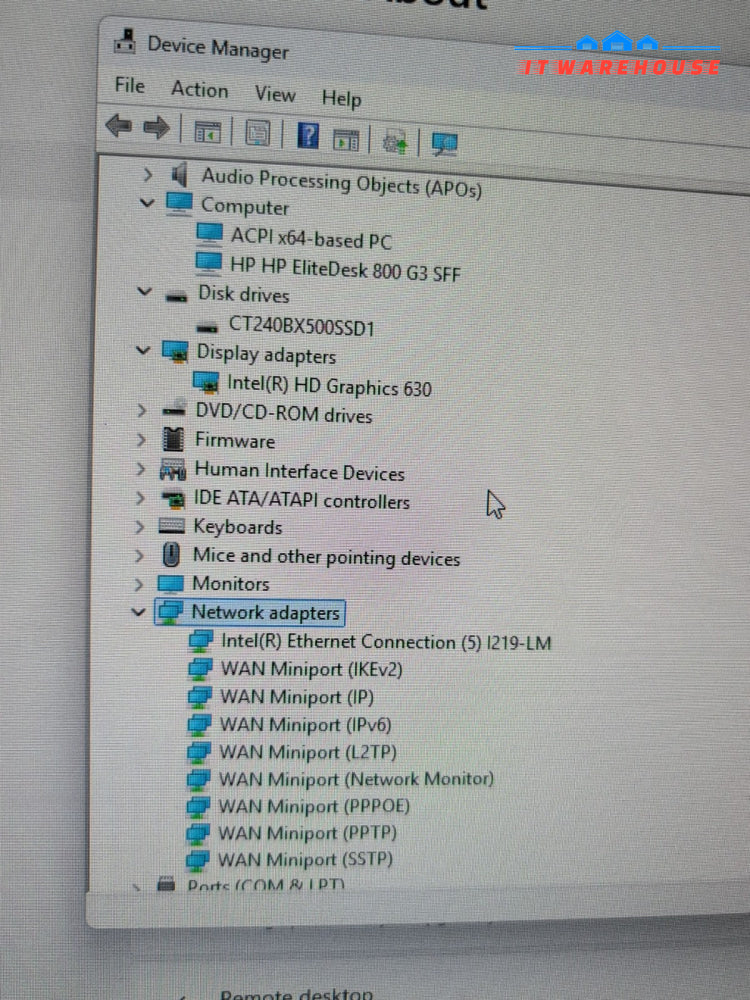
Task: Click Show/Hide Console Tree toolbar icon
Action: point(208,132)
